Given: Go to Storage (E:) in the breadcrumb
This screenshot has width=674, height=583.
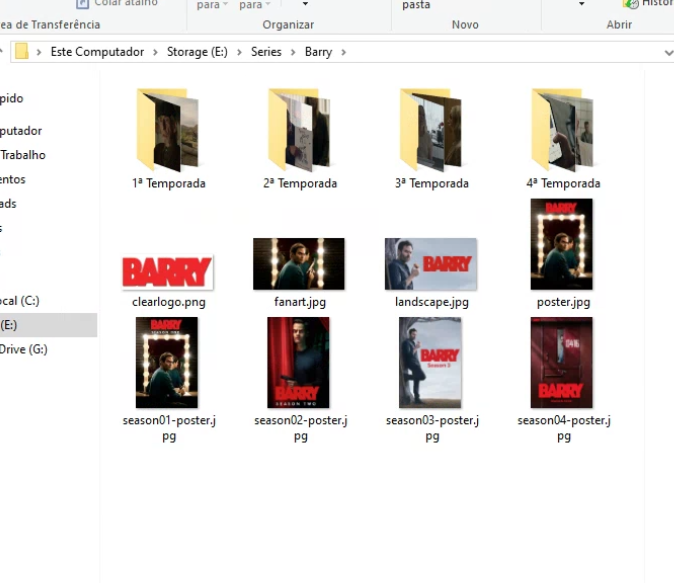Looking at the screenshot, I should click(197, 52).
